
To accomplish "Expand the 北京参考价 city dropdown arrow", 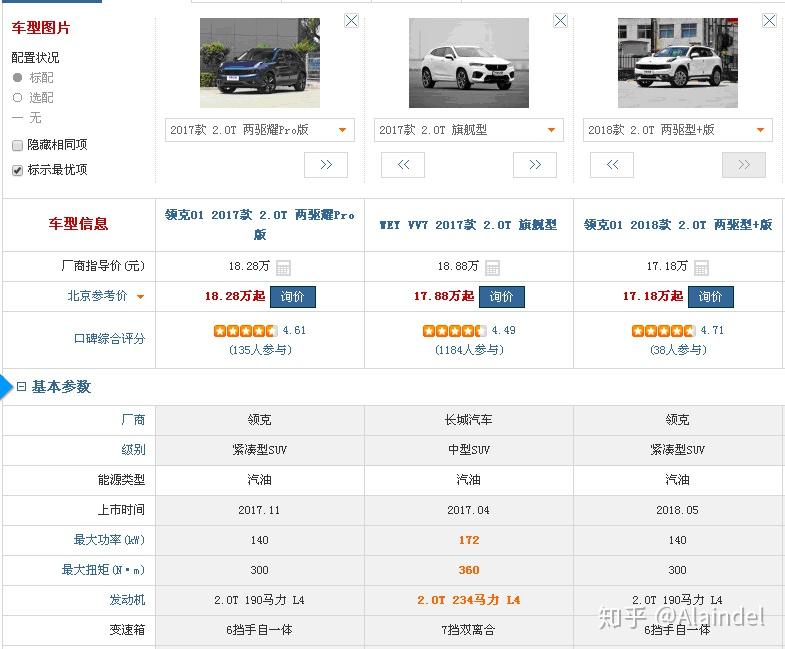I will [x=140, y=296].
